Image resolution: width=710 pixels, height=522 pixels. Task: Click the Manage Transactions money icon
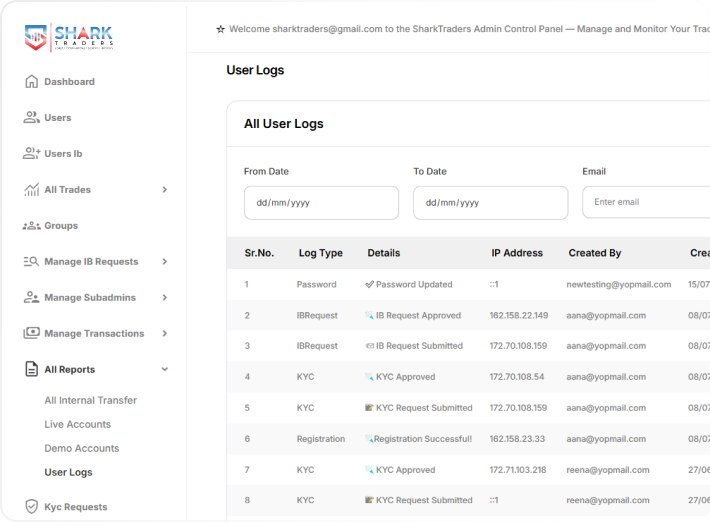(x=31, y=333)
